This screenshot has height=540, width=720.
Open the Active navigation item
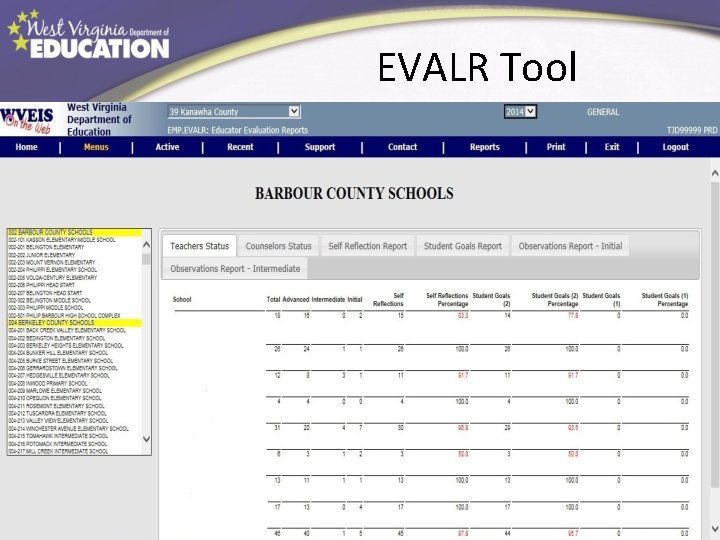[167, 147]
